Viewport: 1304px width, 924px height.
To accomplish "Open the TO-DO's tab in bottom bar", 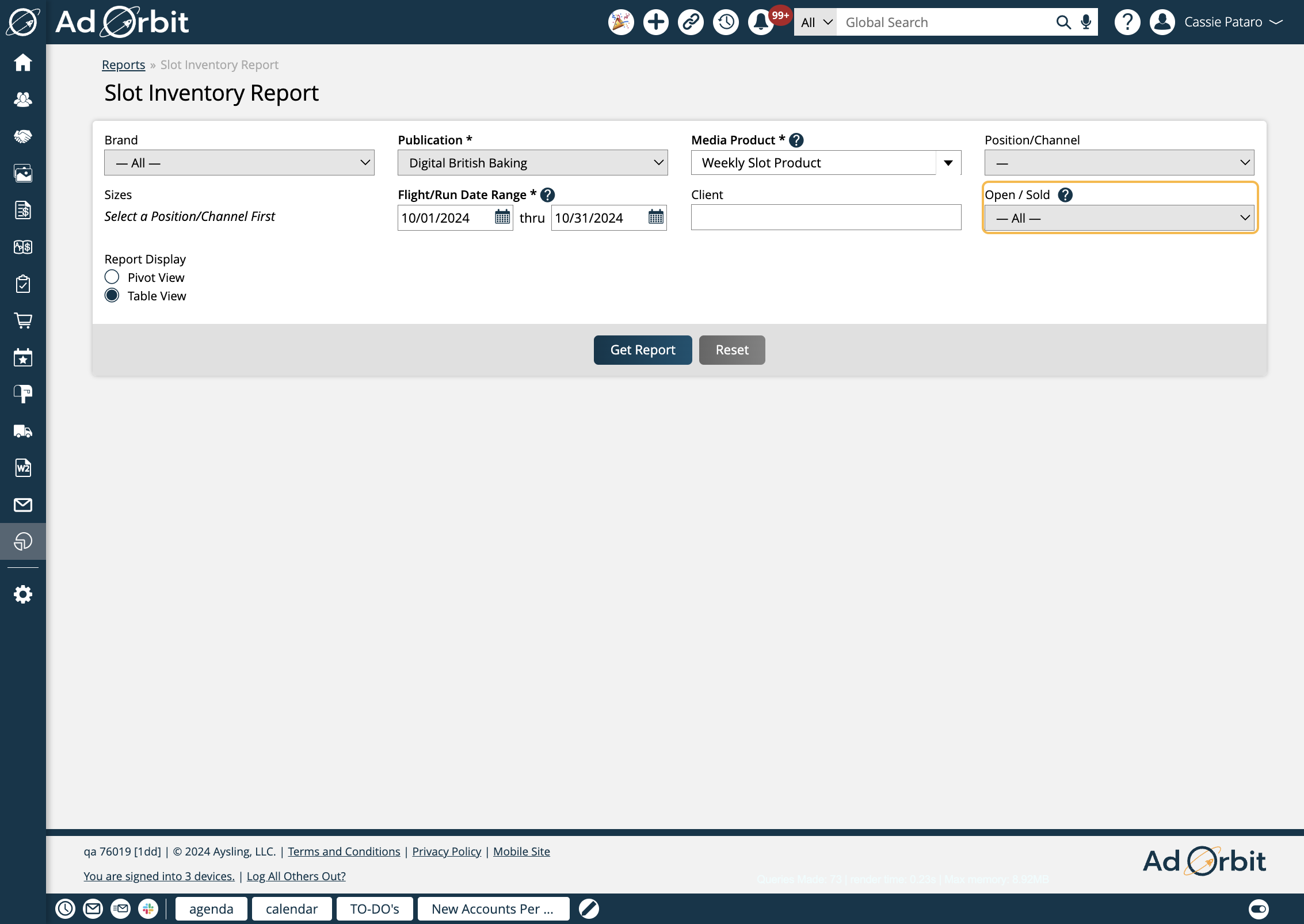I will pos(374,909).
